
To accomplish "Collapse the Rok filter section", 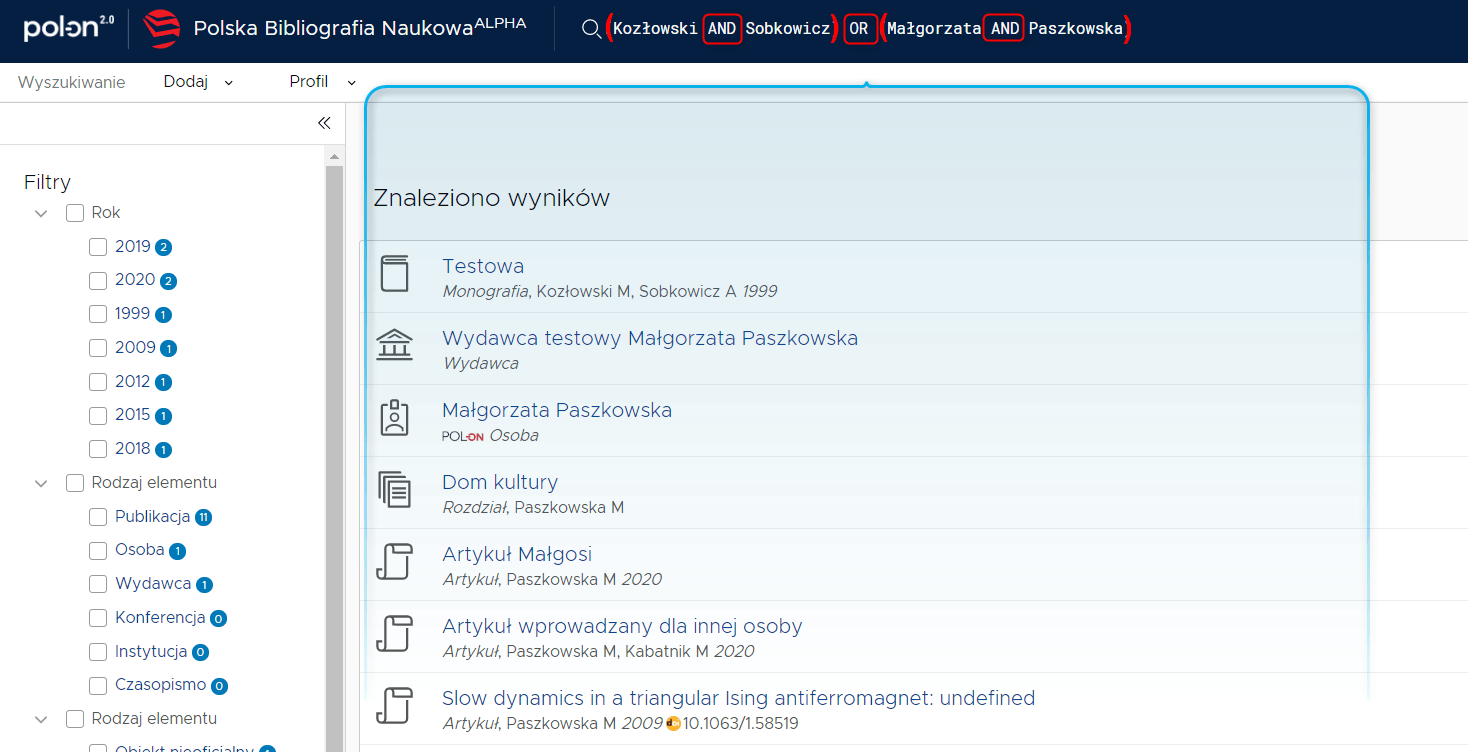I will click(x=41, y=213).
